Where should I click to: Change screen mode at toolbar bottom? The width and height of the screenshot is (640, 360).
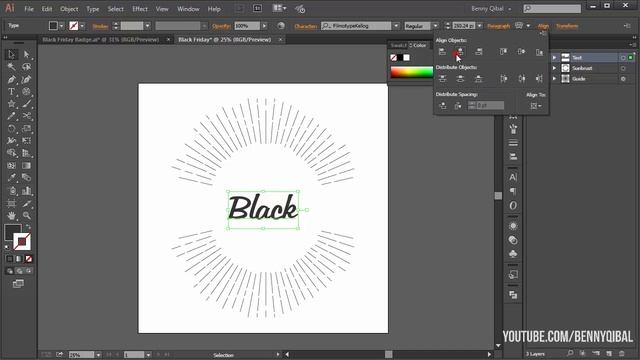point(18,284)
